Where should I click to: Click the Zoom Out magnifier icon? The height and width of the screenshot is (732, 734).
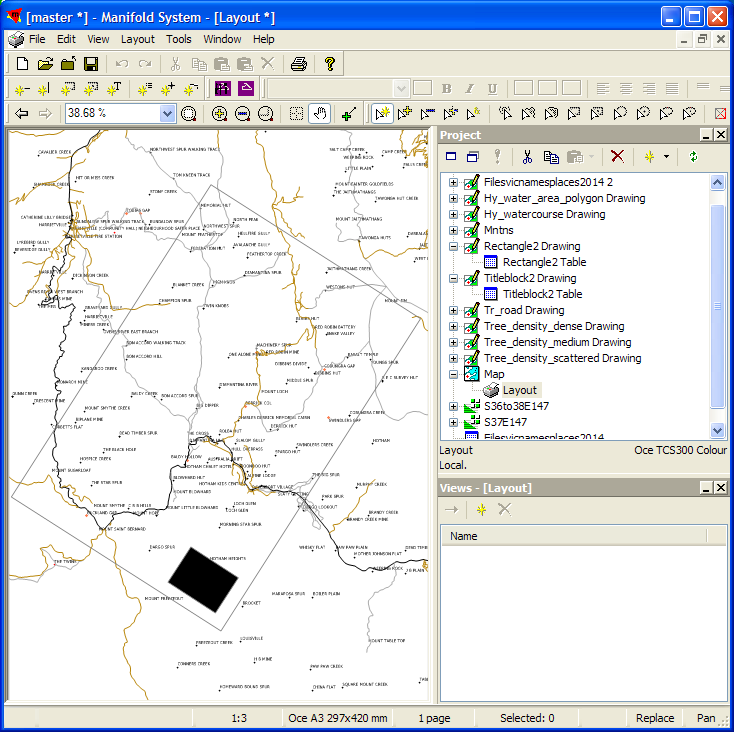click(243, 114)
